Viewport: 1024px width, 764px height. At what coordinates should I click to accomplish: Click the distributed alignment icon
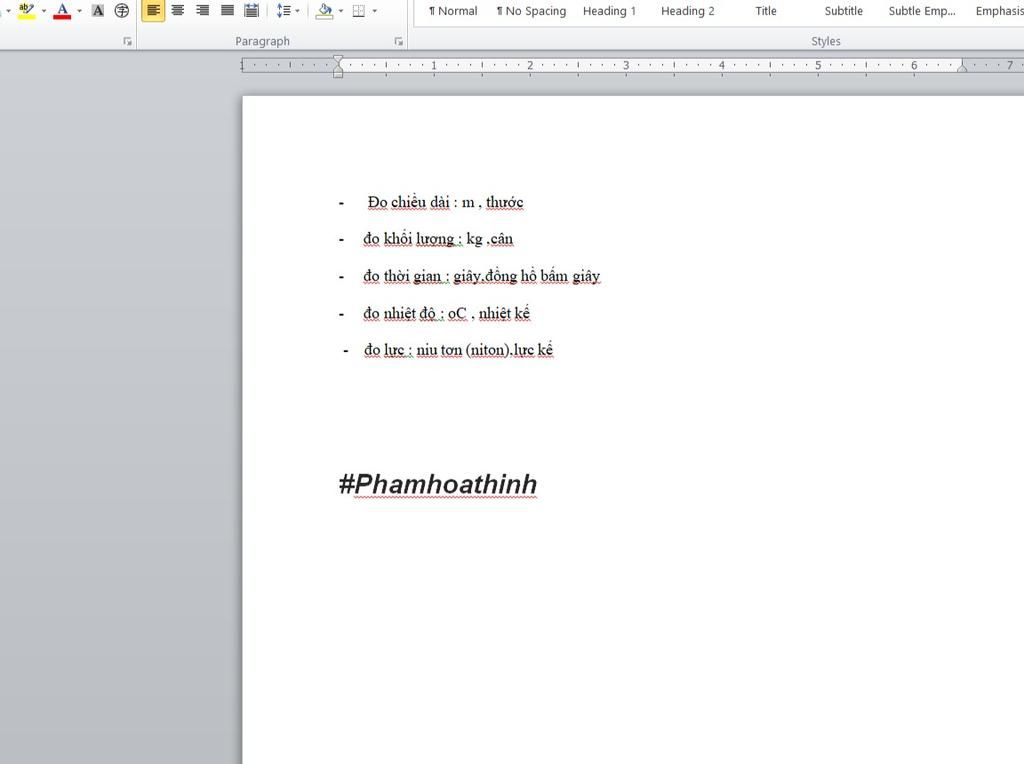pyautogui.click(x=252, y=11)
